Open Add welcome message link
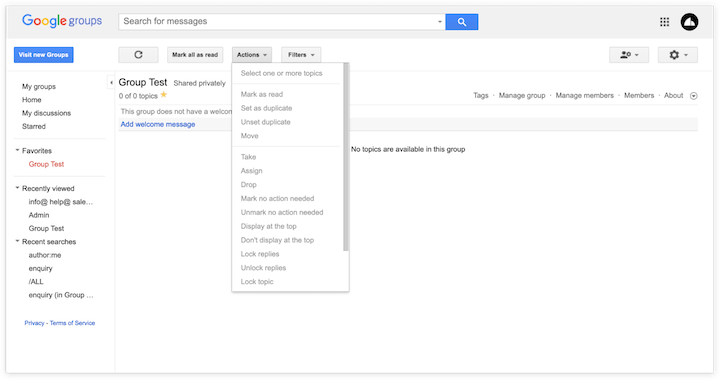Screen dimensions: 720x380 pos(158,124)
